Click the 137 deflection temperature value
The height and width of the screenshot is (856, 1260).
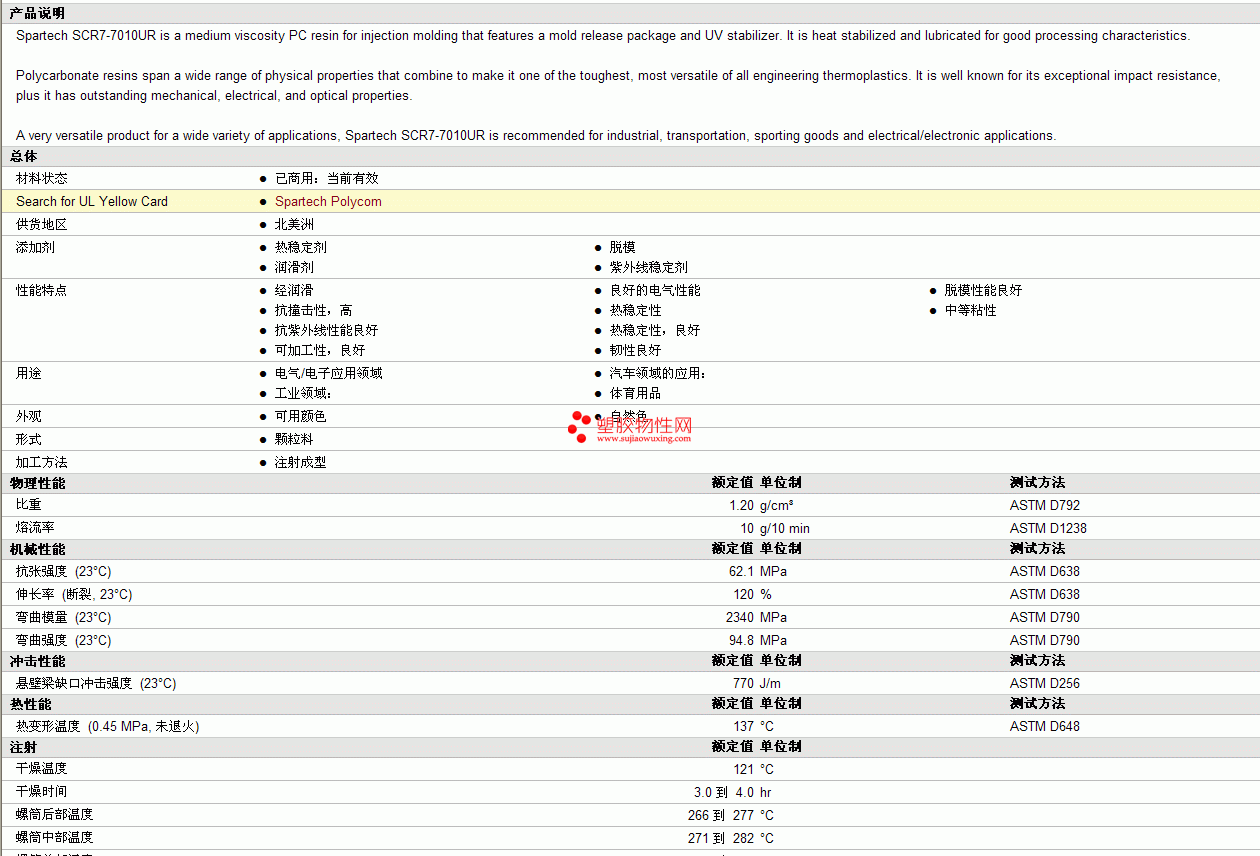743,726
